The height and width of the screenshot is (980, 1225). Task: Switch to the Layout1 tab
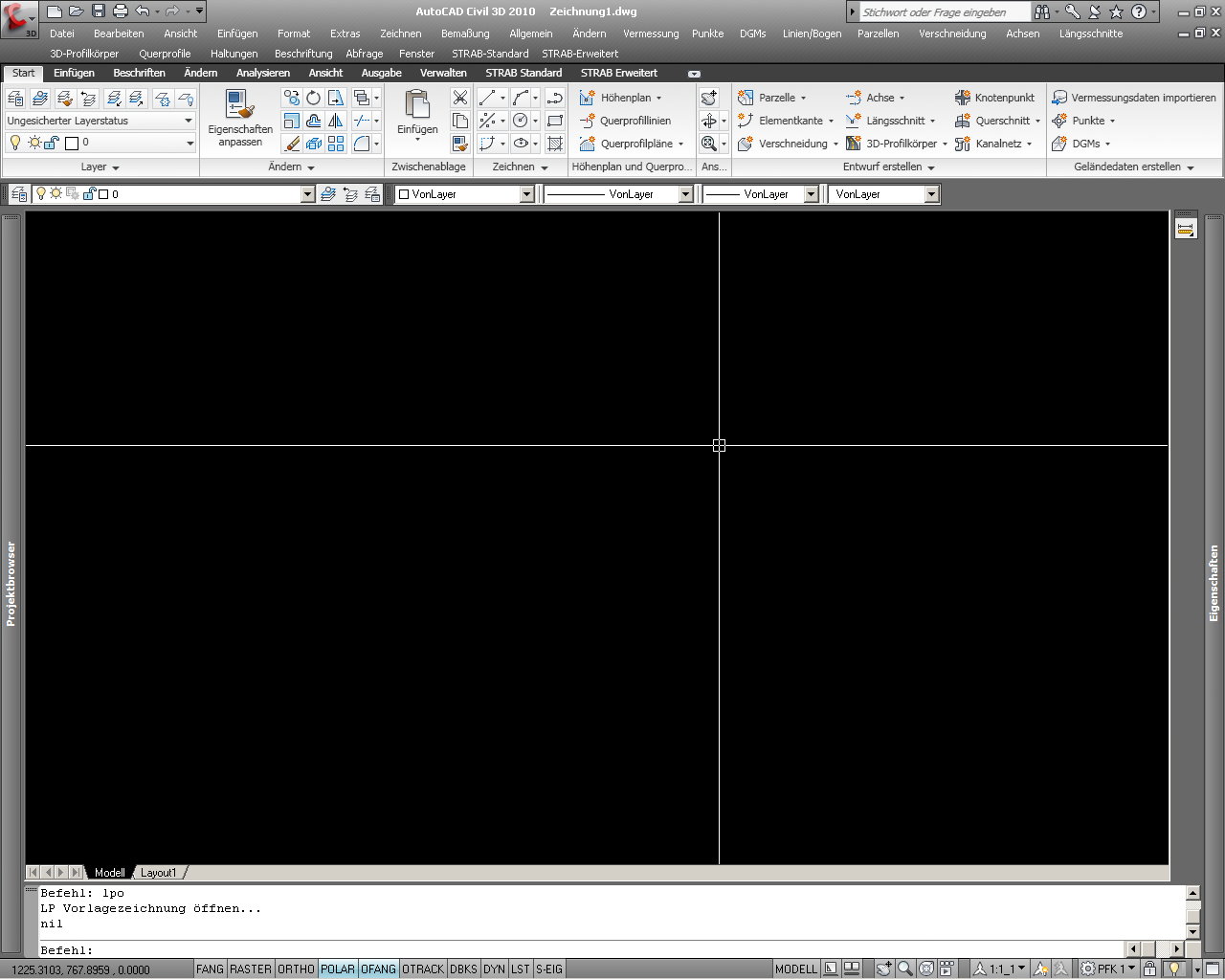point(158,873)
